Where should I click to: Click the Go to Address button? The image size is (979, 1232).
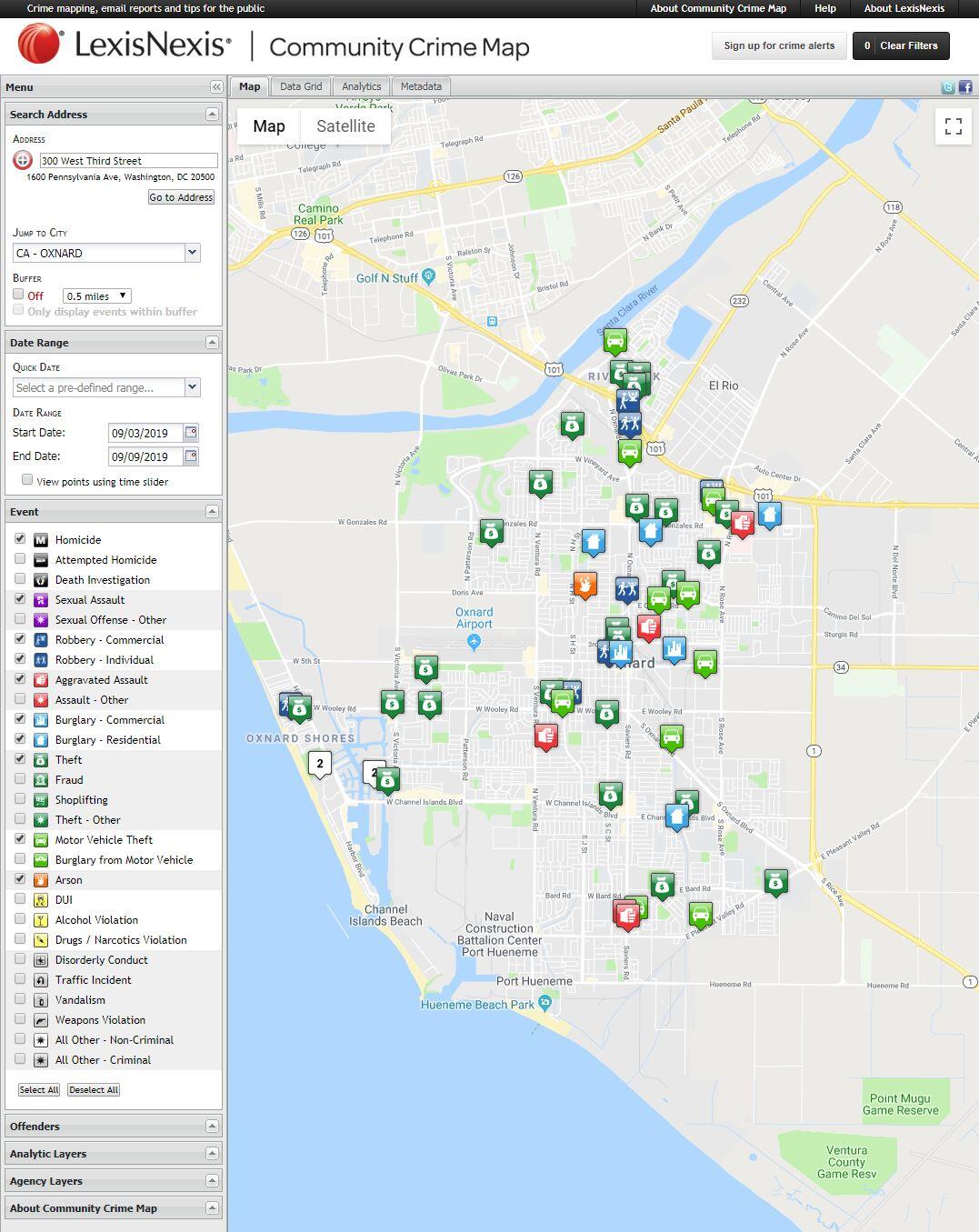click(182, 197)
